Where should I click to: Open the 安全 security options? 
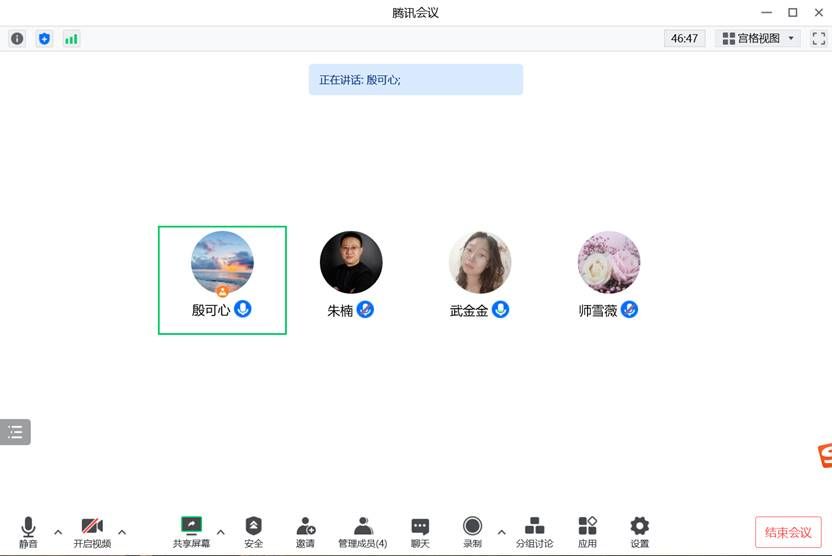[253, 532]
